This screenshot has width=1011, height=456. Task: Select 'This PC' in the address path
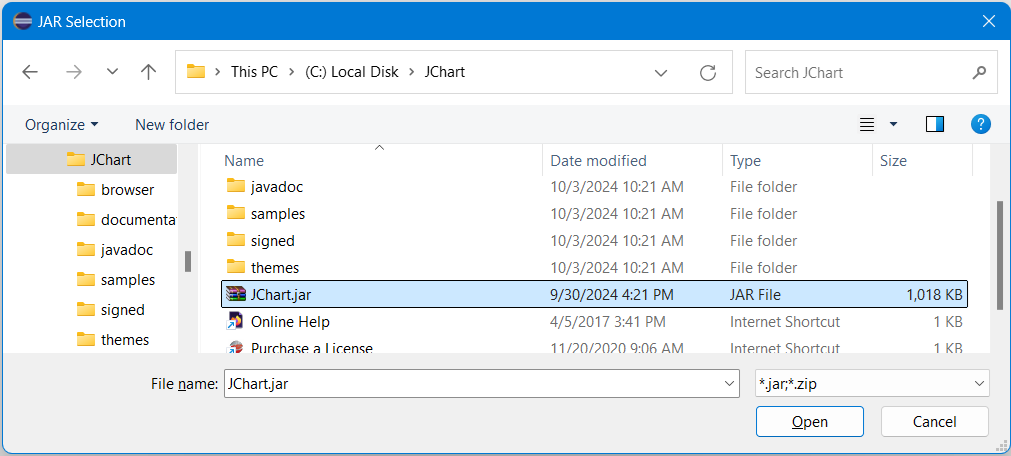tap(254, 72)
